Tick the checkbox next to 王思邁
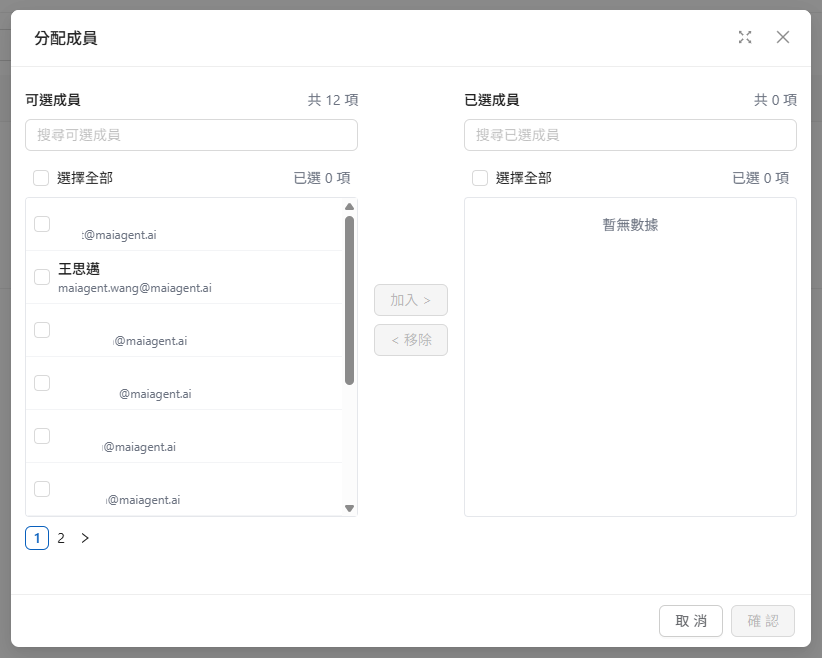The height and width of the screenshot is (658, 822). pos(42,277)
